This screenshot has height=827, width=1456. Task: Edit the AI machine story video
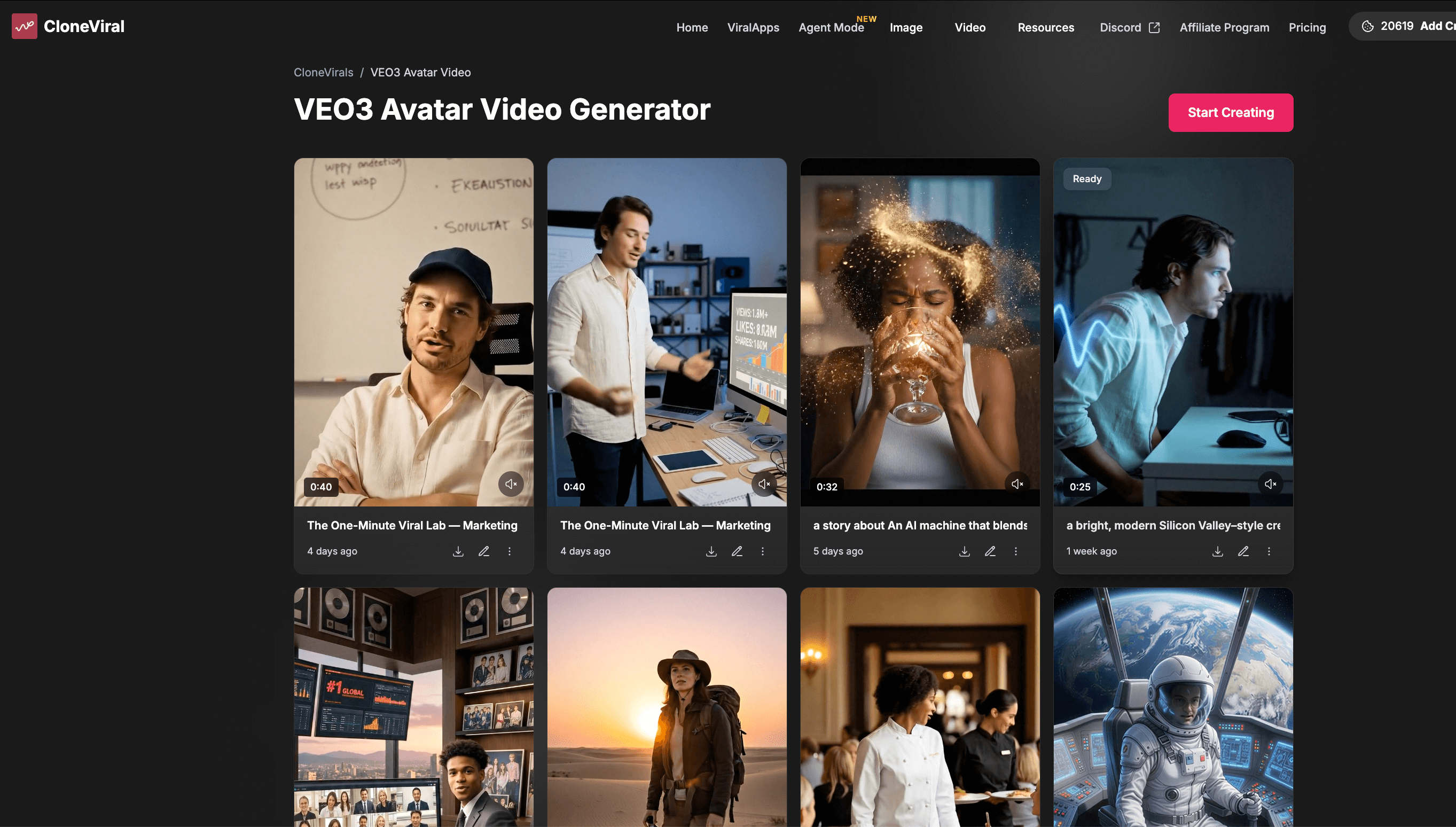tap(990, 551)
